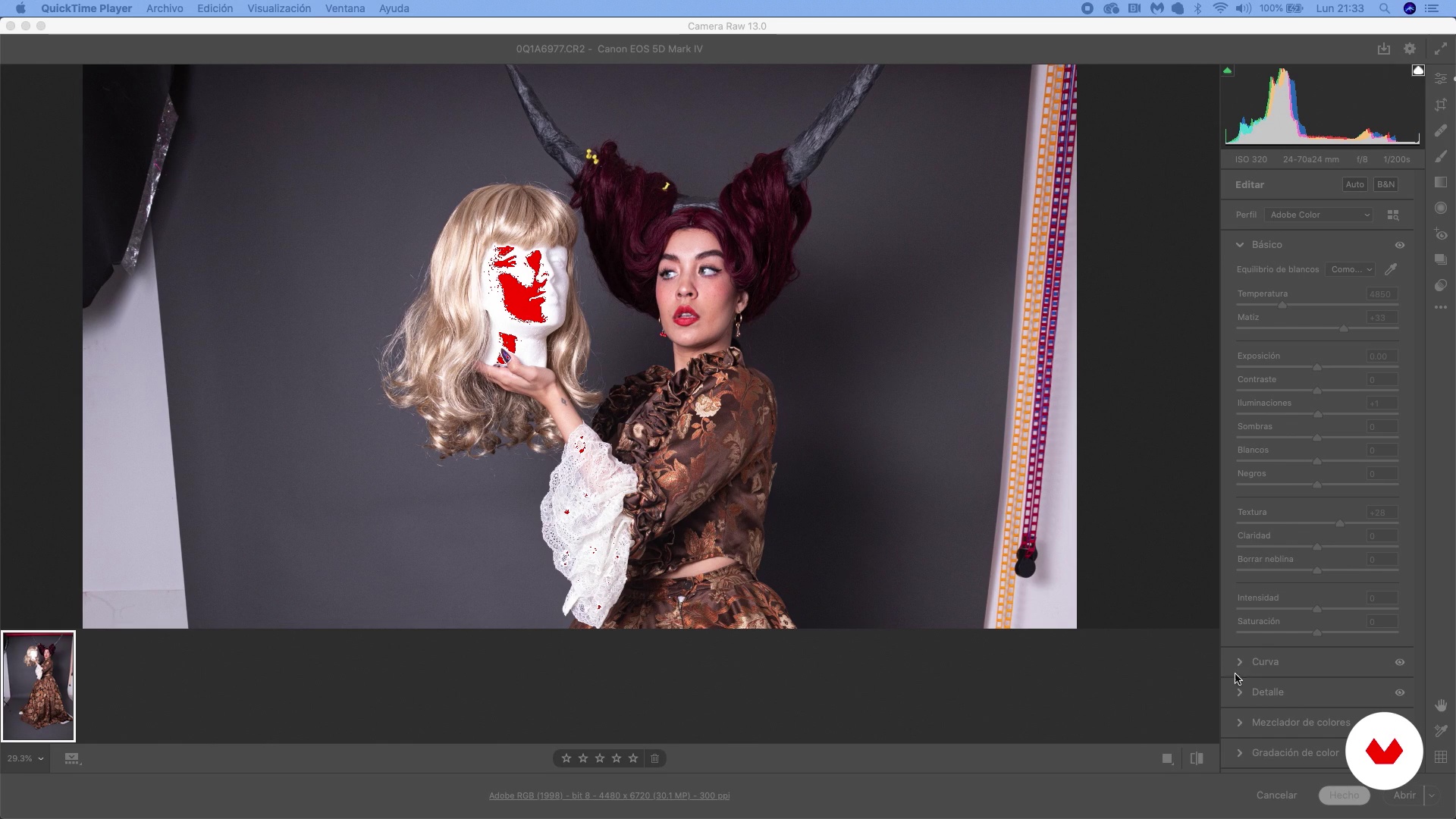Open the profile browser grid icon

pyautogui.click(x=1393, y=215)
